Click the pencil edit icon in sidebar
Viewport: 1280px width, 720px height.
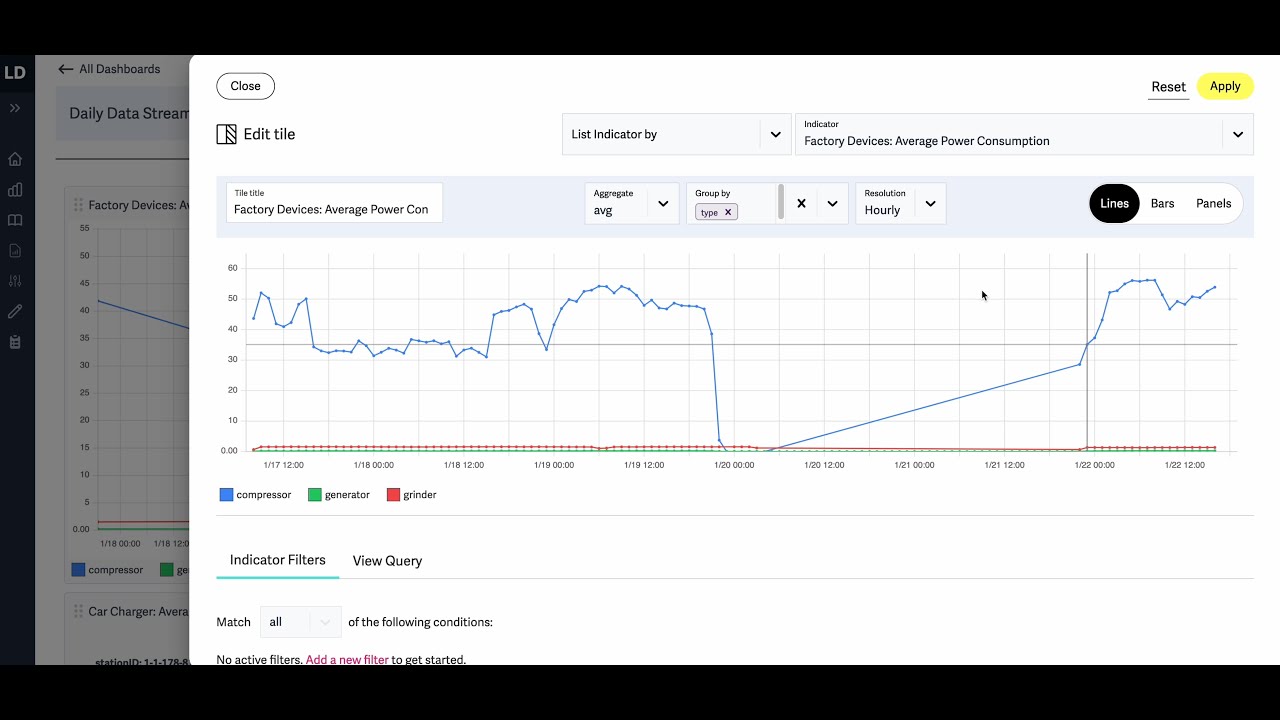(x=15, y=312)
